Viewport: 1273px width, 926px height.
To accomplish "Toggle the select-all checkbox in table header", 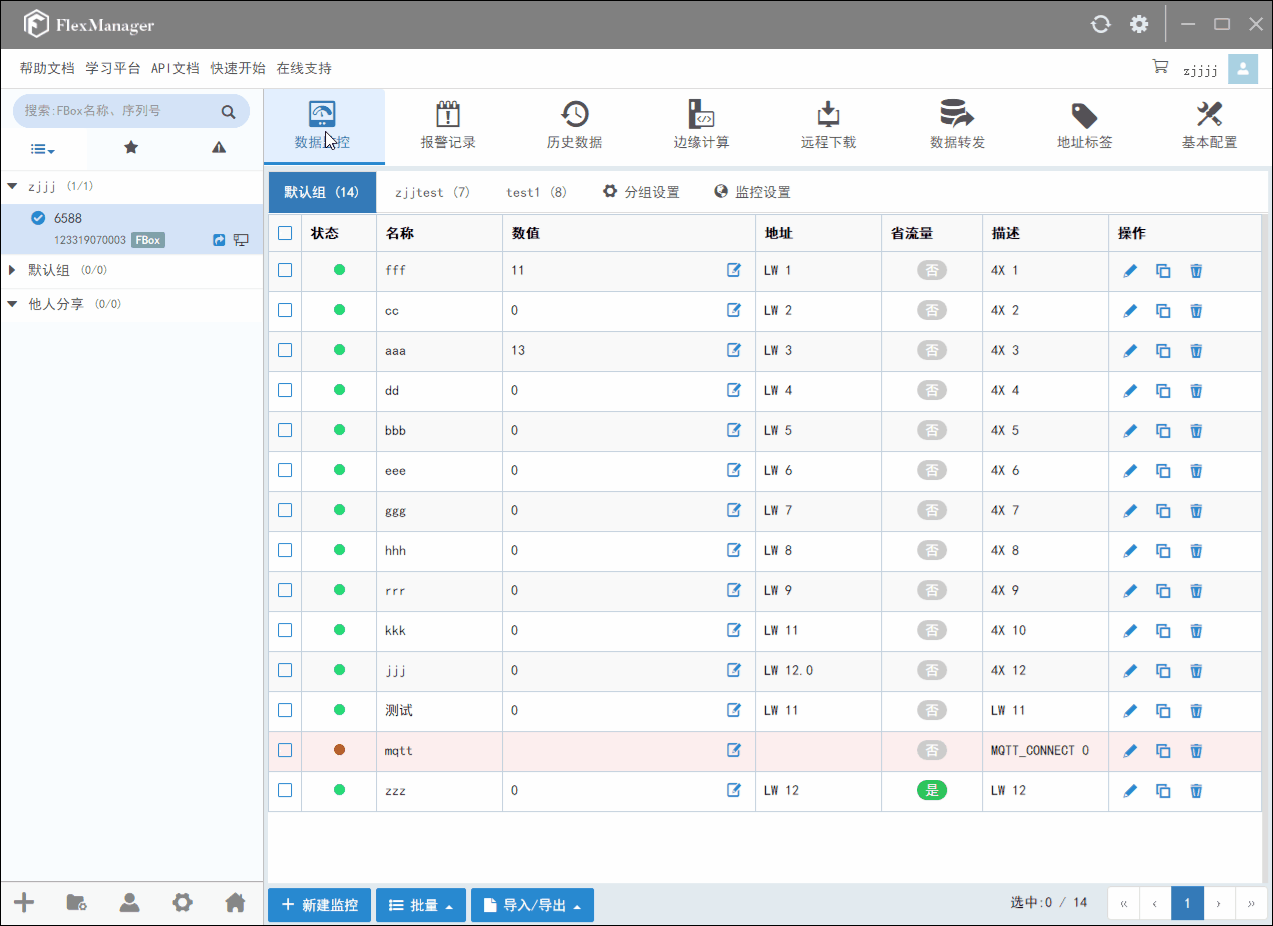I will click(285, 233).
